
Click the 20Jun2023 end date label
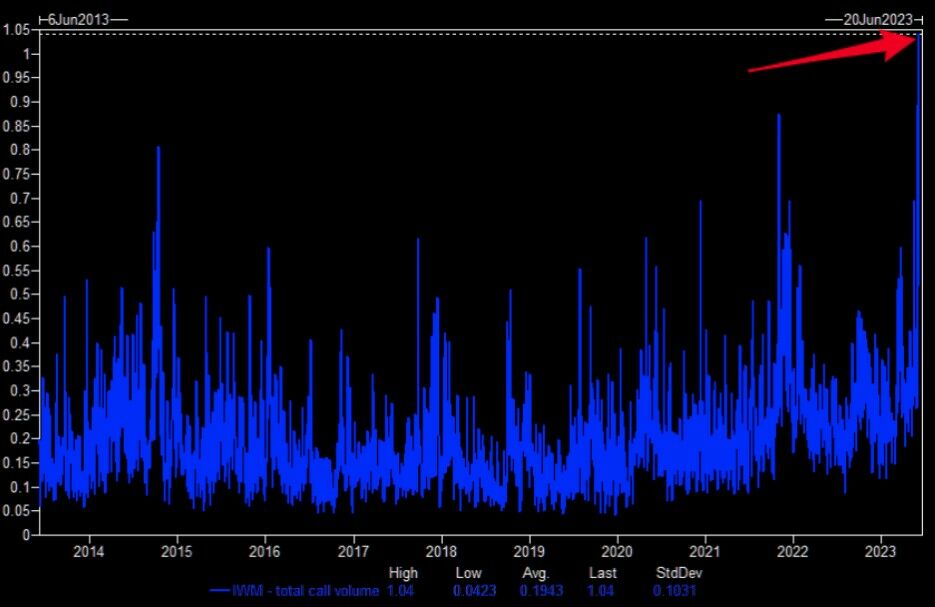point(878,20)
